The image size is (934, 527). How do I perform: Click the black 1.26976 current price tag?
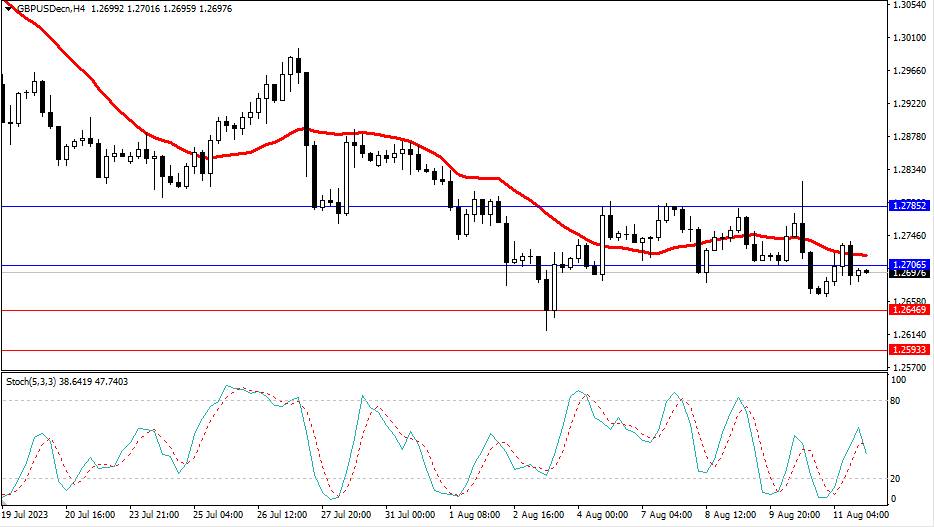908,273
